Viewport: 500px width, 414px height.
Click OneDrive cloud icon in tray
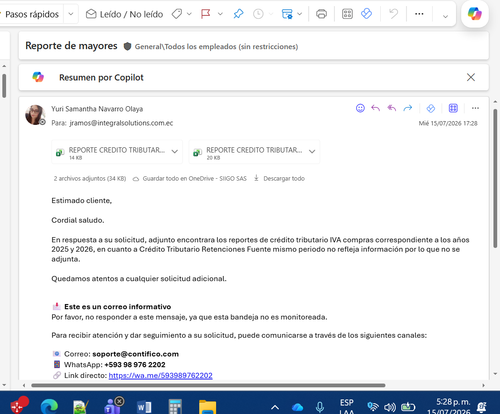(297, 407)
